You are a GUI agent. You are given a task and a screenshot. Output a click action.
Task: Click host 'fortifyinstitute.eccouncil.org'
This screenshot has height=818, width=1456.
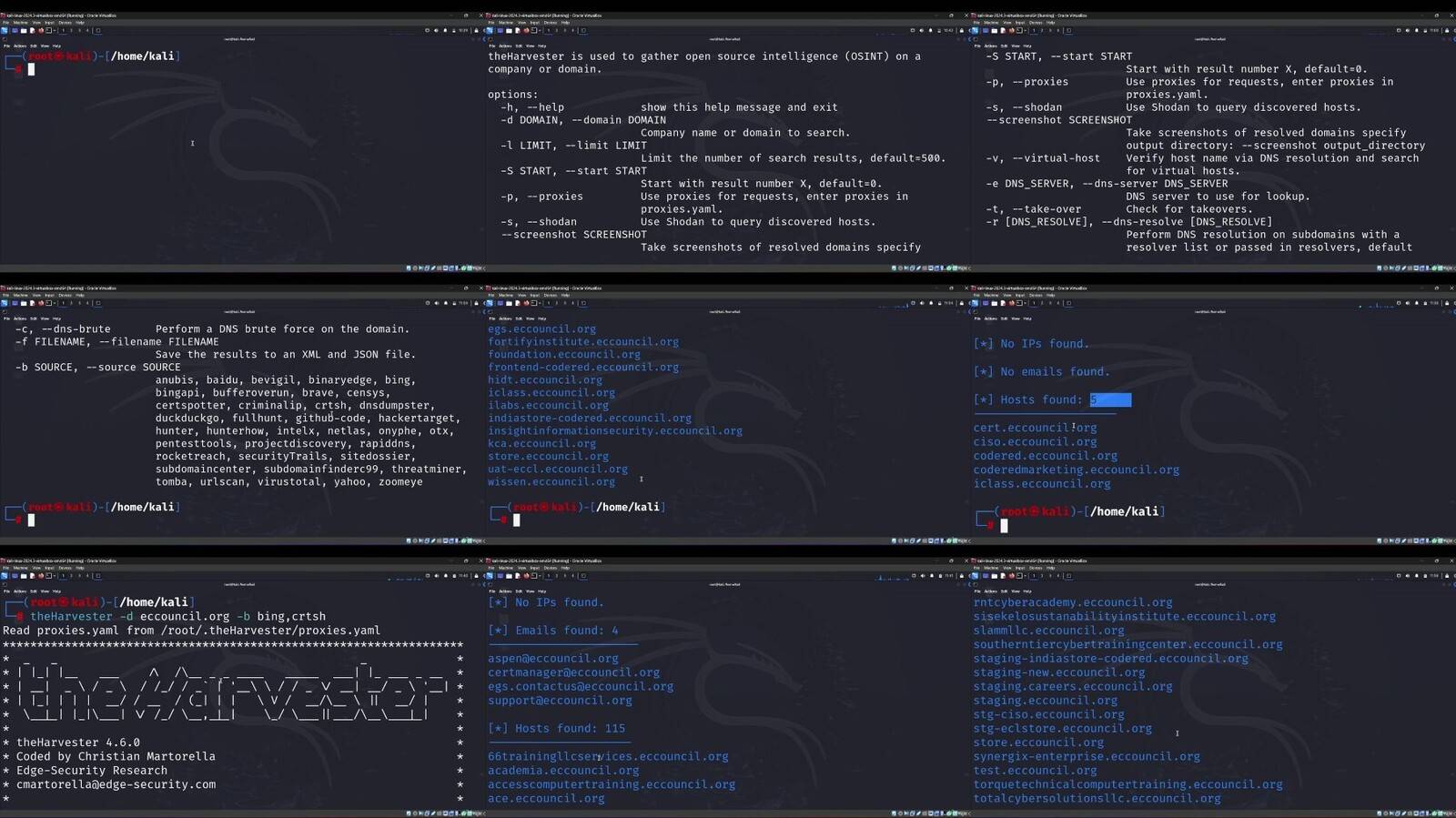(583, 342)
